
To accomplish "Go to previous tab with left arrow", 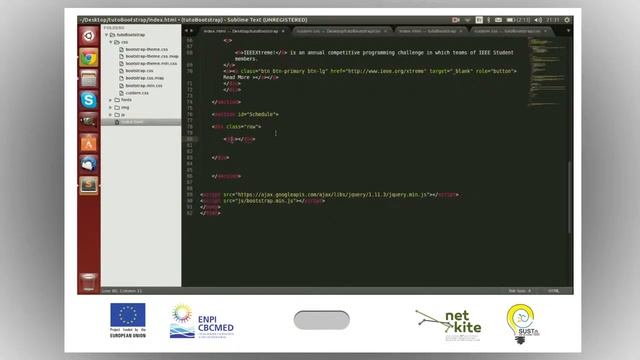I will [187, 31].
